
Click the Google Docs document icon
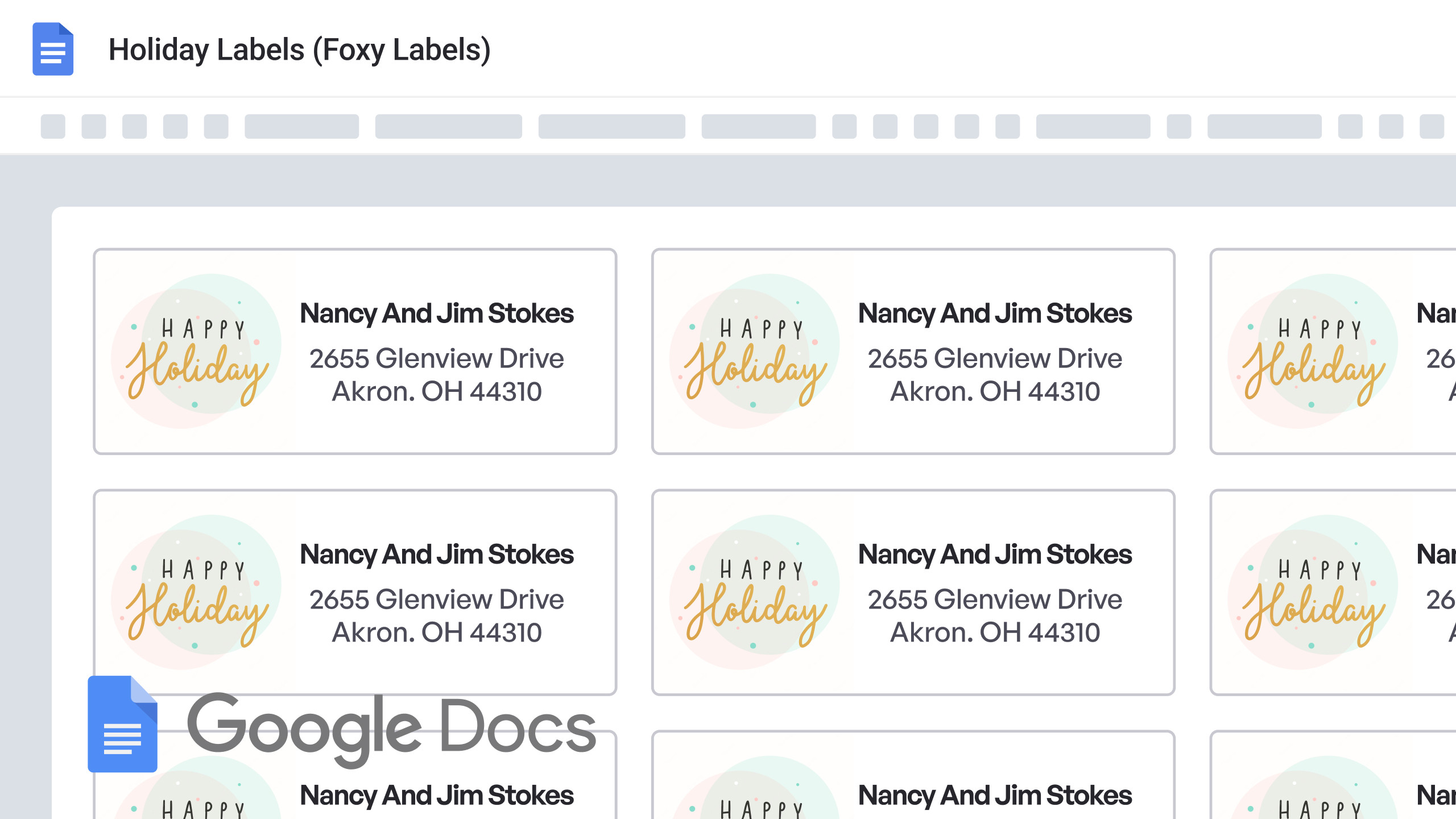(x=53, y=49)
